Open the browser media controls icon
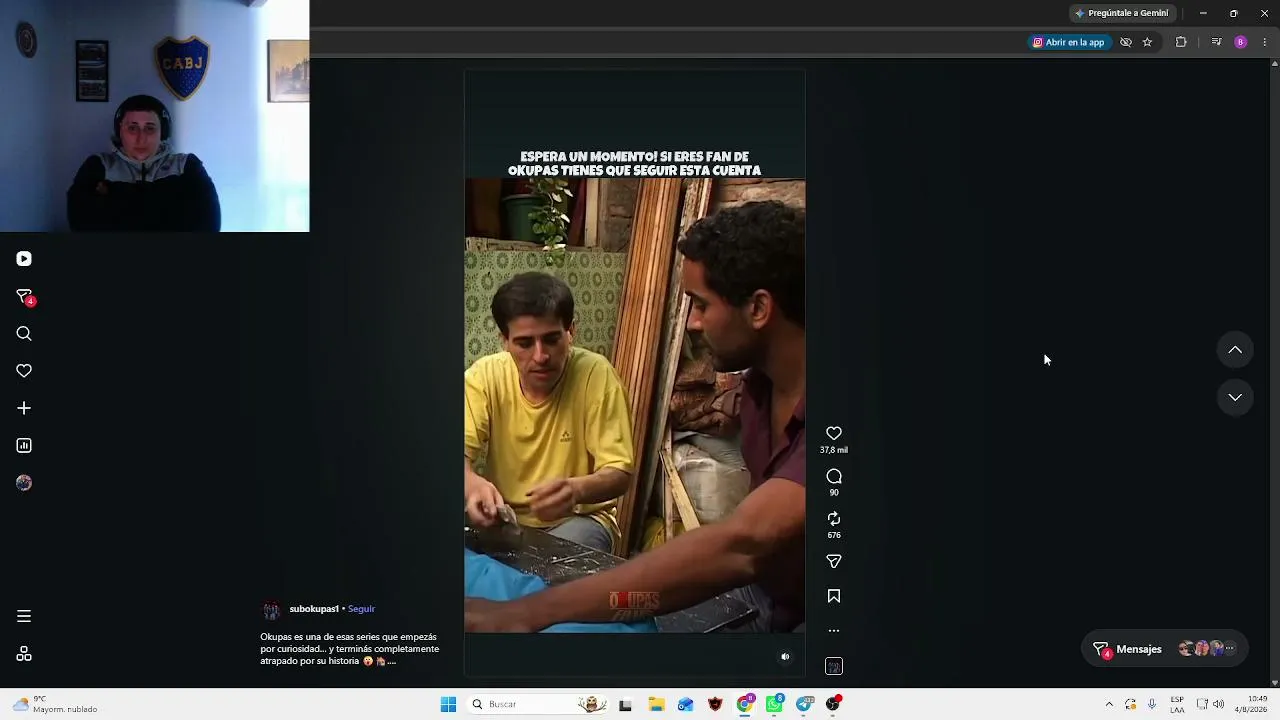Image resolution: width=1280 pixels, height=720 pixels. (1216, 42)
